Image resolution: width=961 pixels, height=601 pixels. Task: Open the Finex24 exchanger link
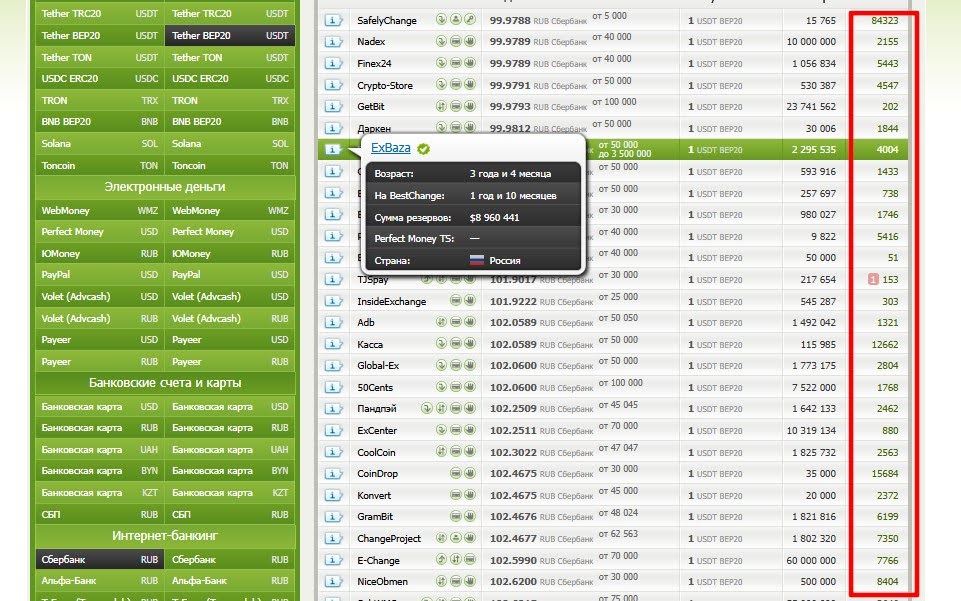(374, 63)
